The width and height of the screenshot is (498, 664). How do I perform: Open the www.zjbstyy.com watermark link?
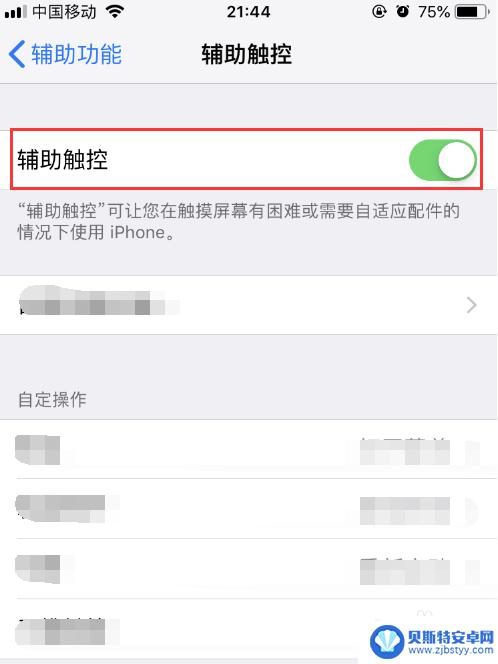451,650
